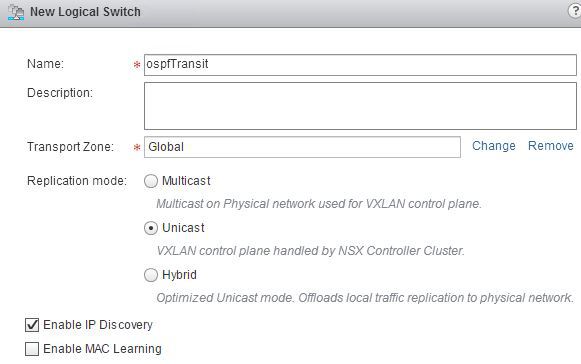Viewport: 581px width, 364px height.
Task: Click the logical switch icon in title bar
Action: (x=16, y=12)
